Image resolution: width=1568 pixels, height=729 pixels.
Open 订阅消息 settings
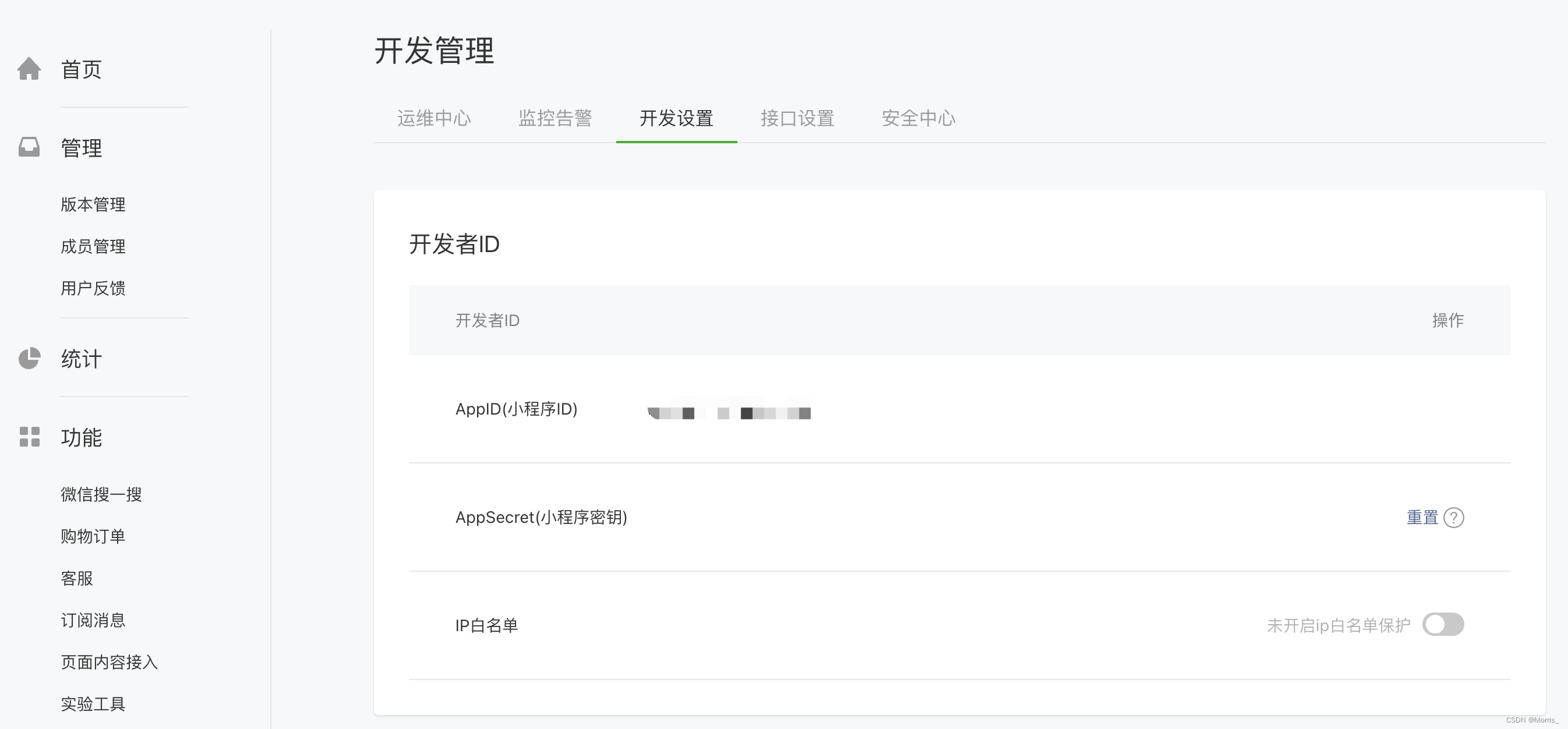[x=93, y=620]
